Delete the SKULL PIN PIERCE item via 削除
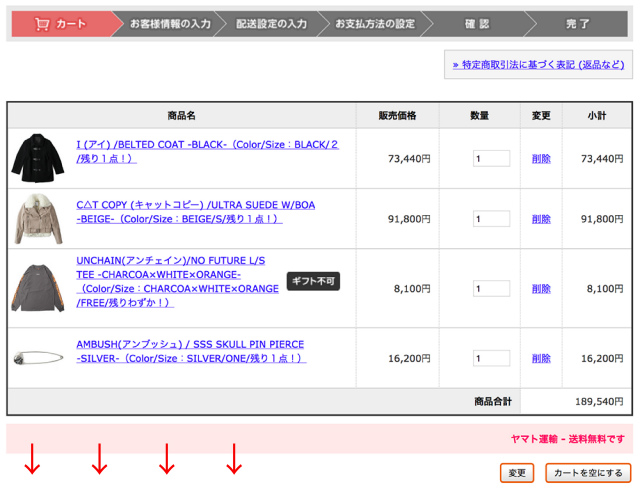 (x=541, y=359)
